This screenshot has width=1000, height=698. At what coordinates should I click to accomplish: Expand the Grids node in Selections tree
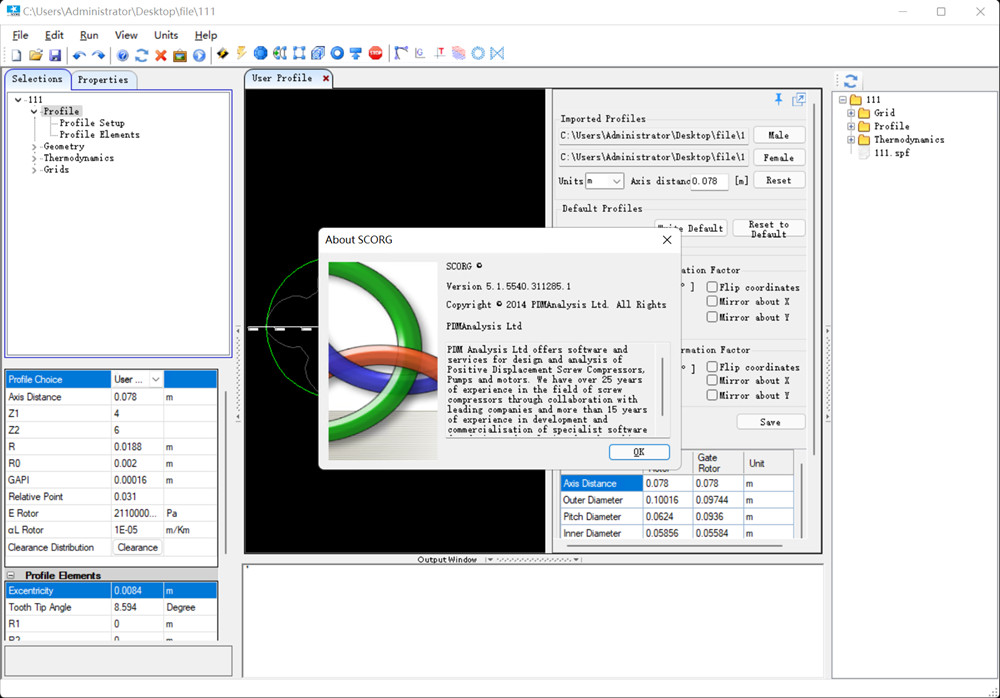[34, 170]
